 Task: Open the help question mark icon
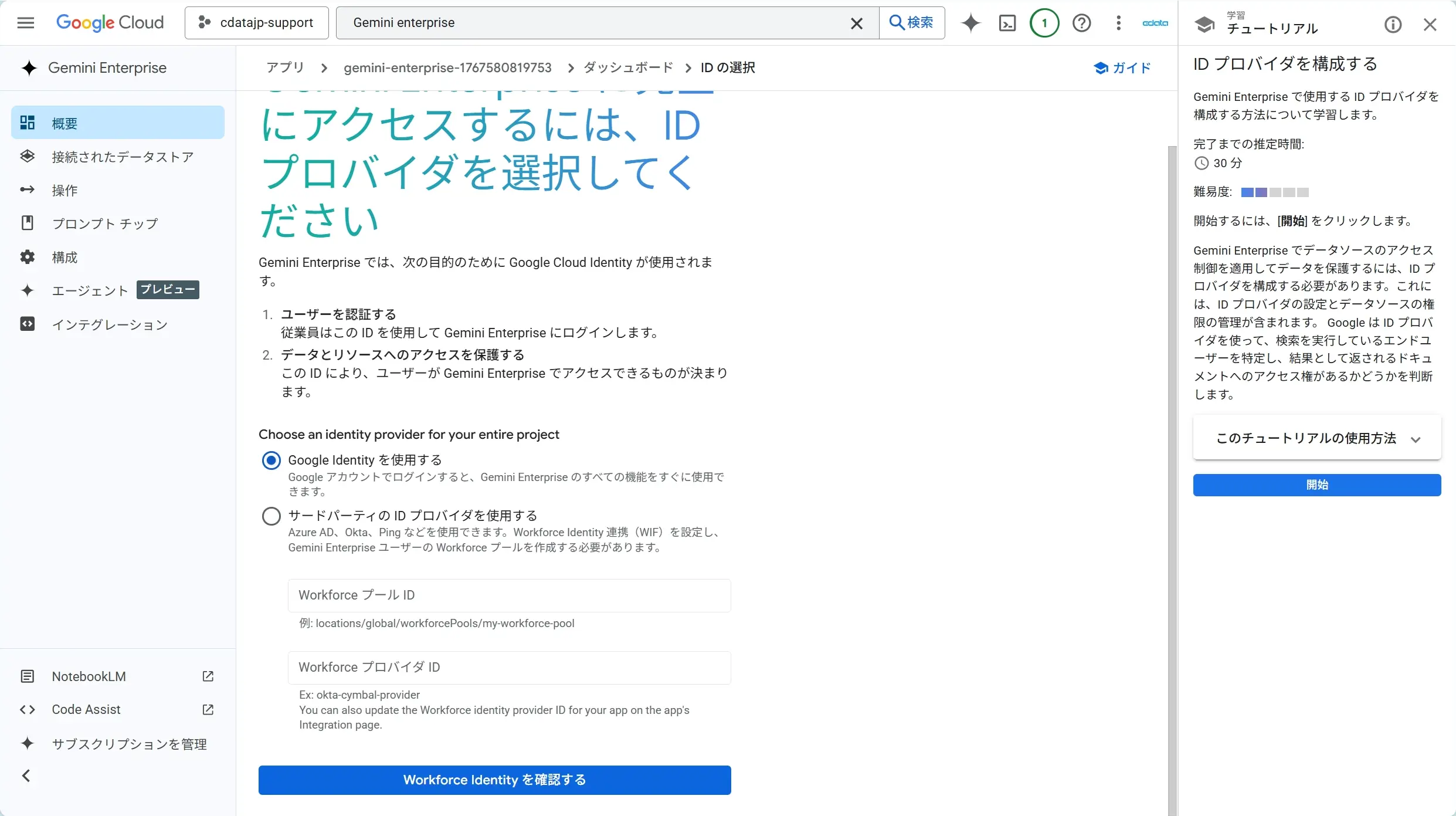click(x=1081, y=23)
